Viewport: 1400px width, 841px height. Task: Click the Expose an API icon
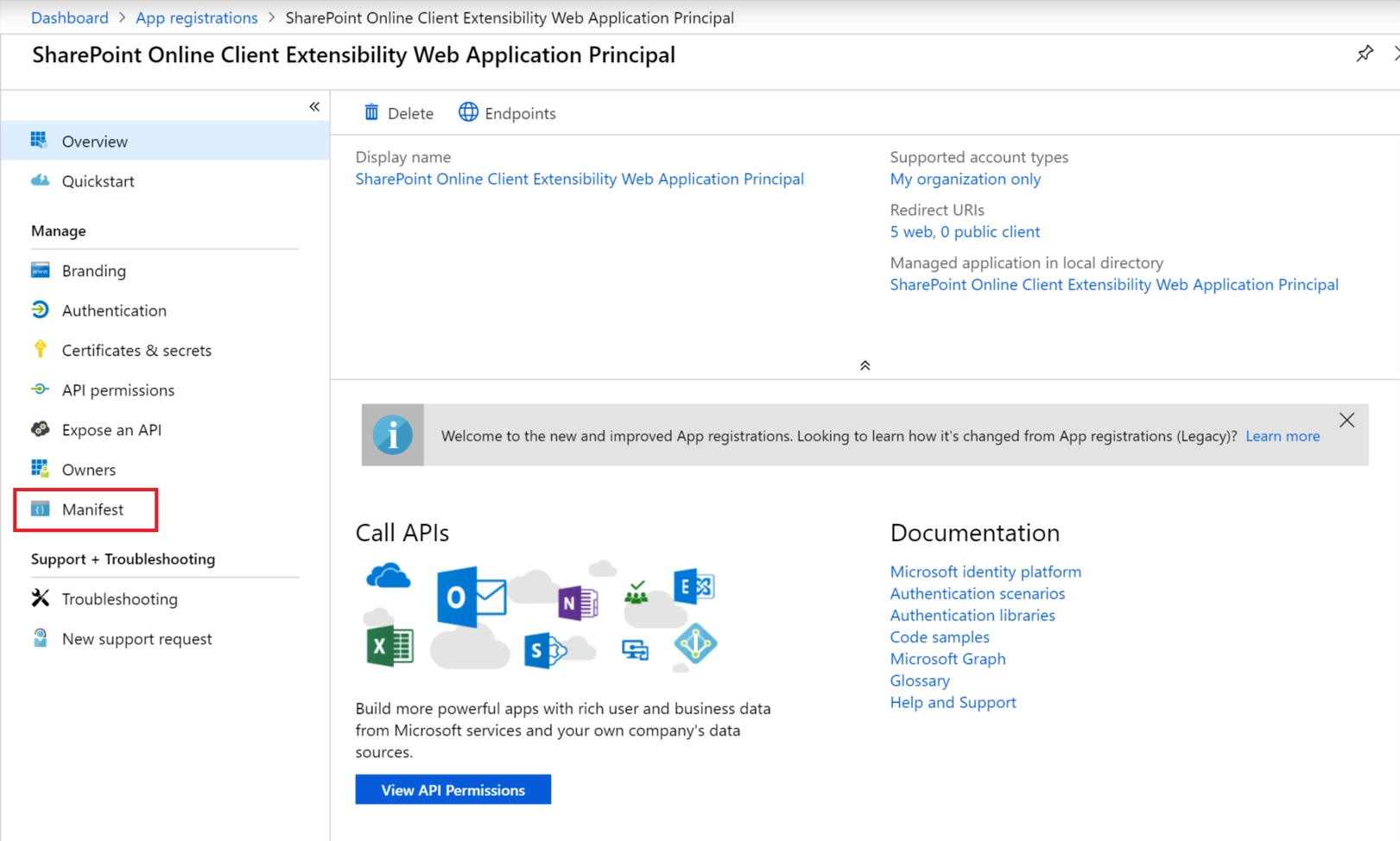pyautogui.click(x=40, y=429)
